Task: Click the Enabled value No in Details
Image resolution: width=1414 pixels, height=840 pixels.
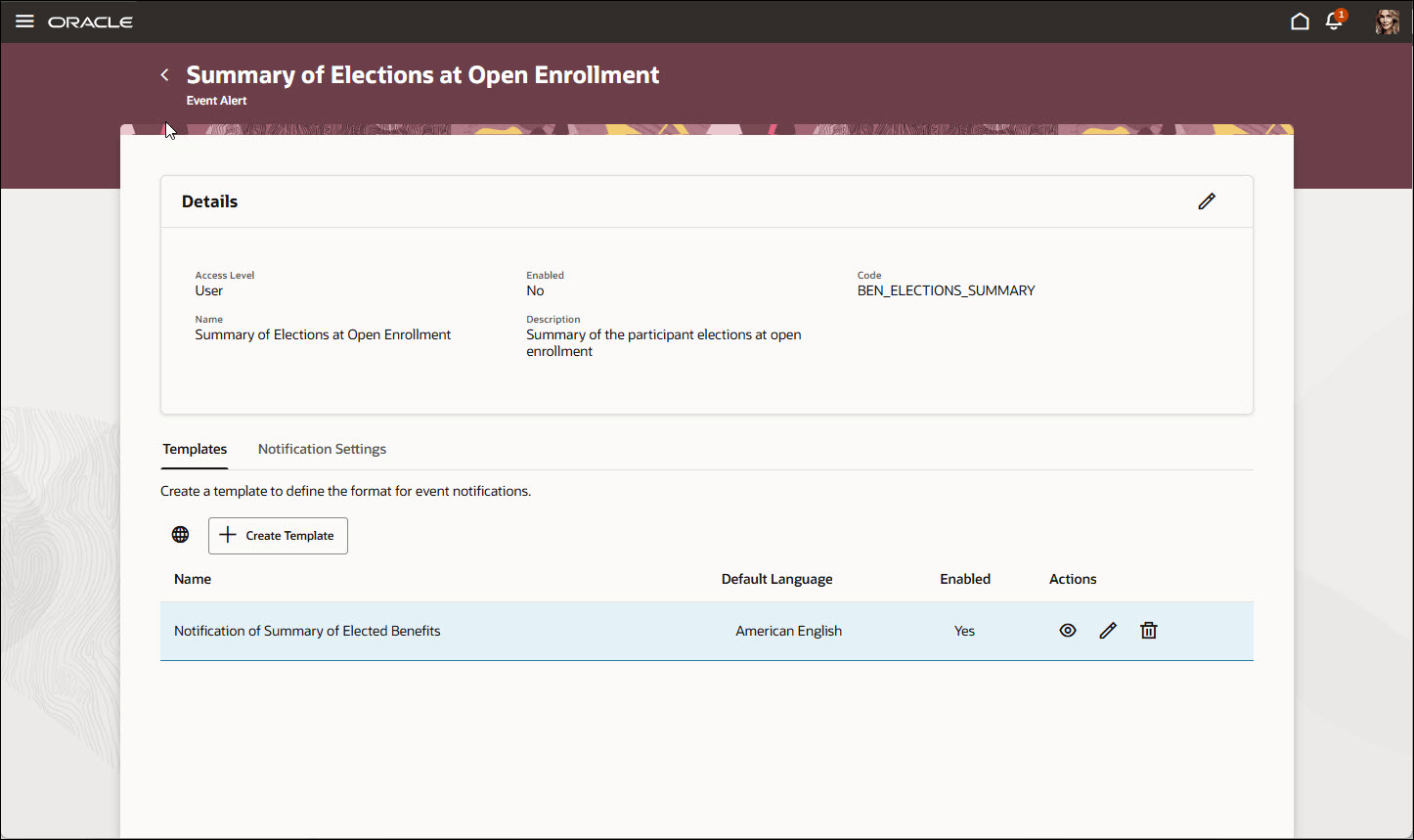Action: coord(535,290)
